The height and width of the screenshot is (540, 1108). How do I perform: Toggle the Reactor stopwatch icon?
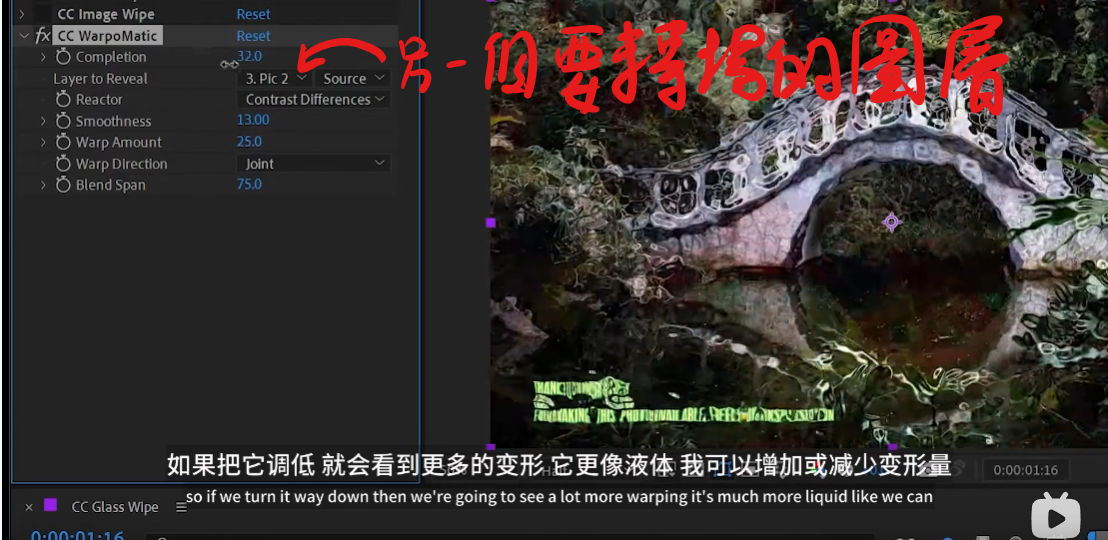tap(64, 100)
